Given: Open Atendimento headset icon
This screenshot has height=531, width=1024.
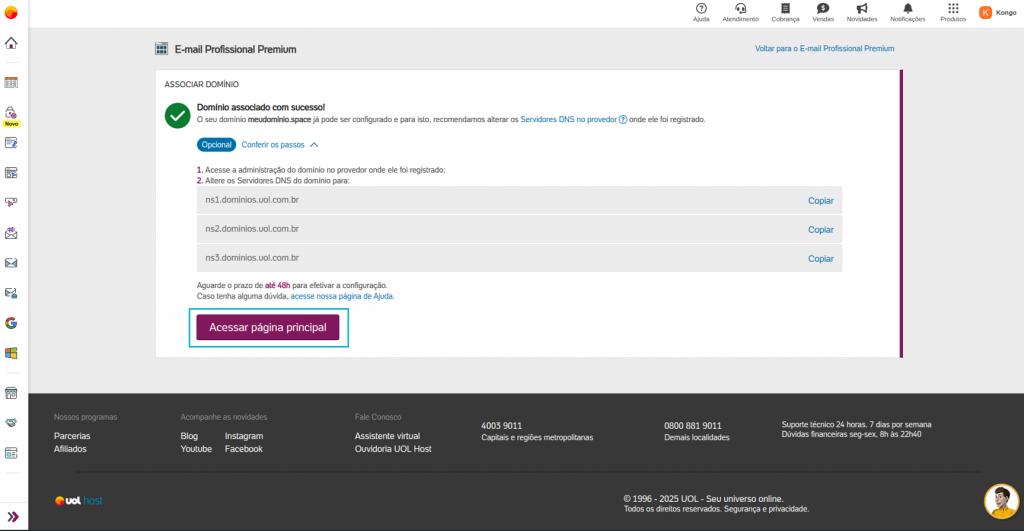Looking at the screenshot, I should tap(741, 12).
